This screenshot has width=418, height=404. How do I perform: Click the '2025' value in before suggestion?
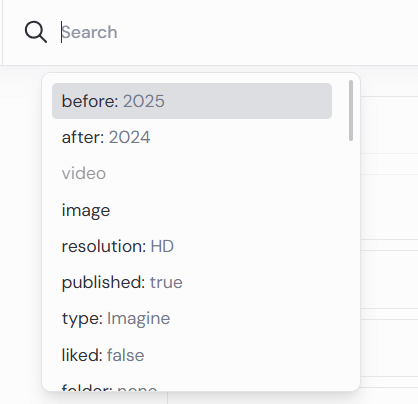(x=144, y=101)
